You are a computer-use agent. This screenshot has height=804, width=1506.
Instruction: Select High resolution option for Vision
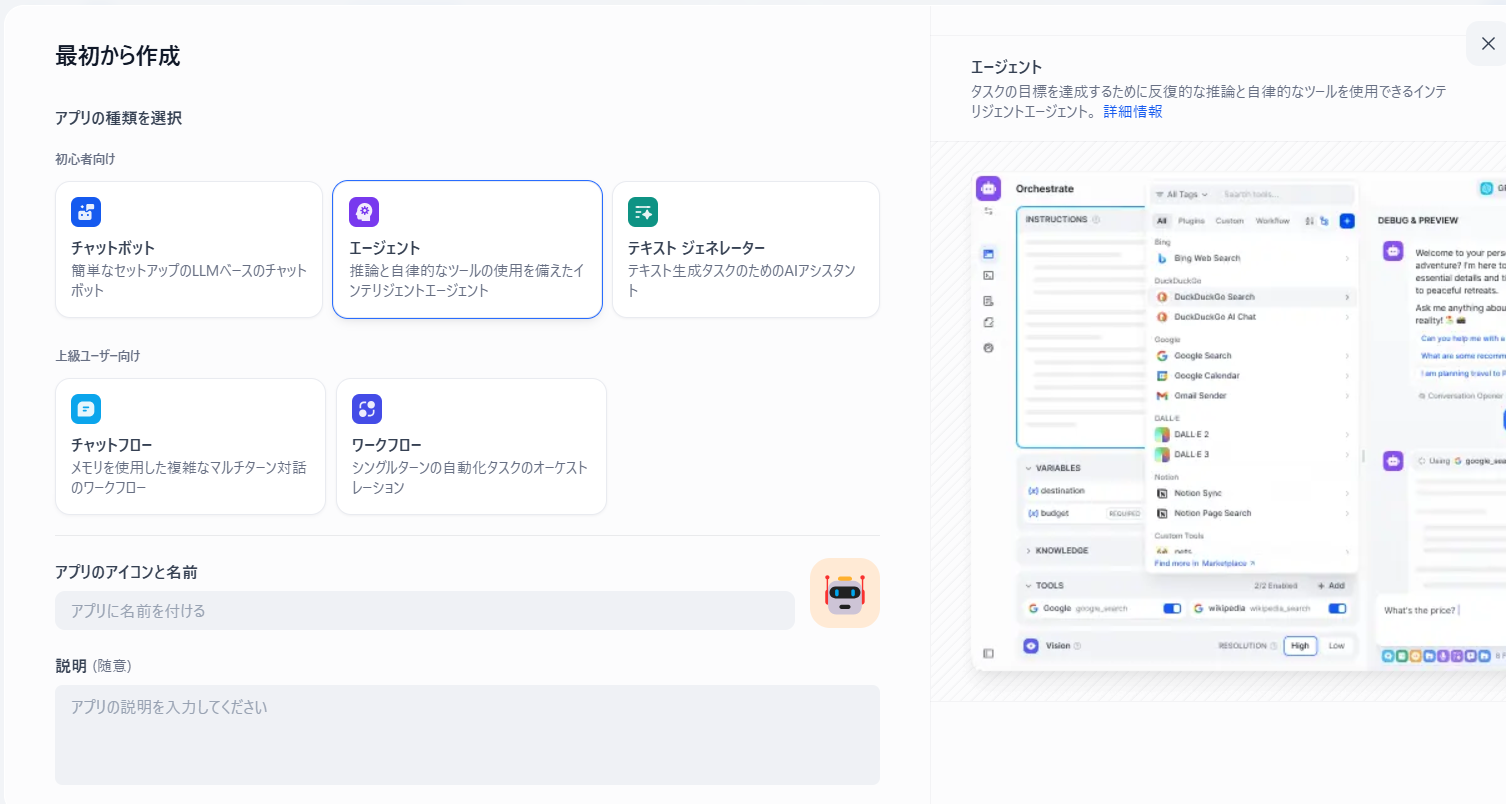(x=1300, y=646)
